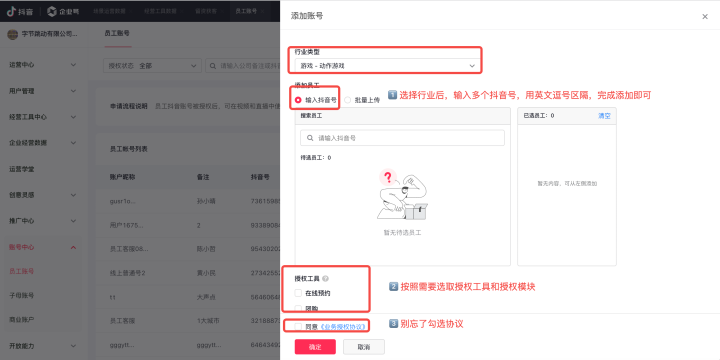Click the 用户1675... account row name
Screen dimensions: 720x360
(126, 225)
